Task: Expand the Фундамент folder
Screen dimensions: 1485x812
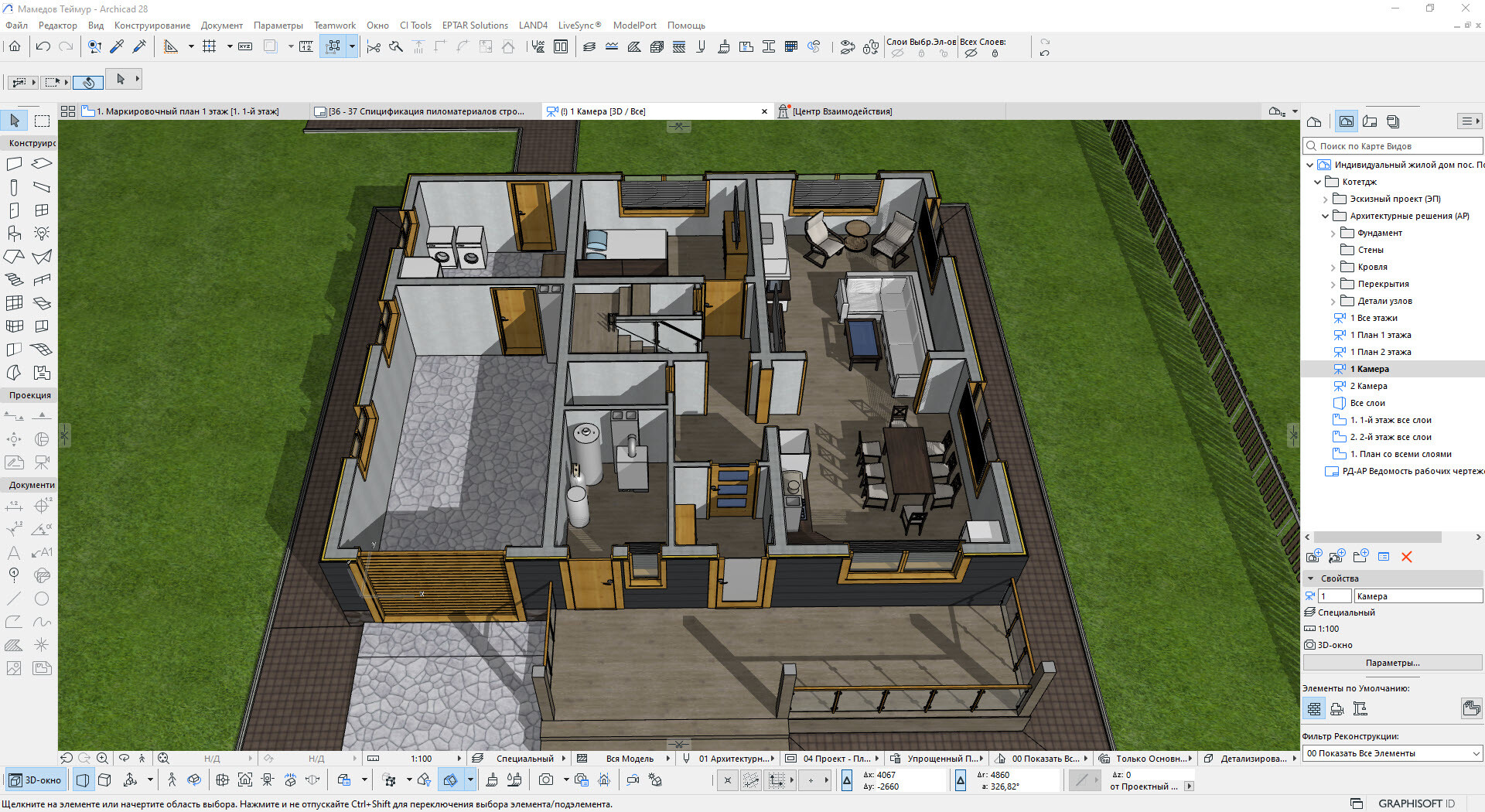Action: [1333, 234]
